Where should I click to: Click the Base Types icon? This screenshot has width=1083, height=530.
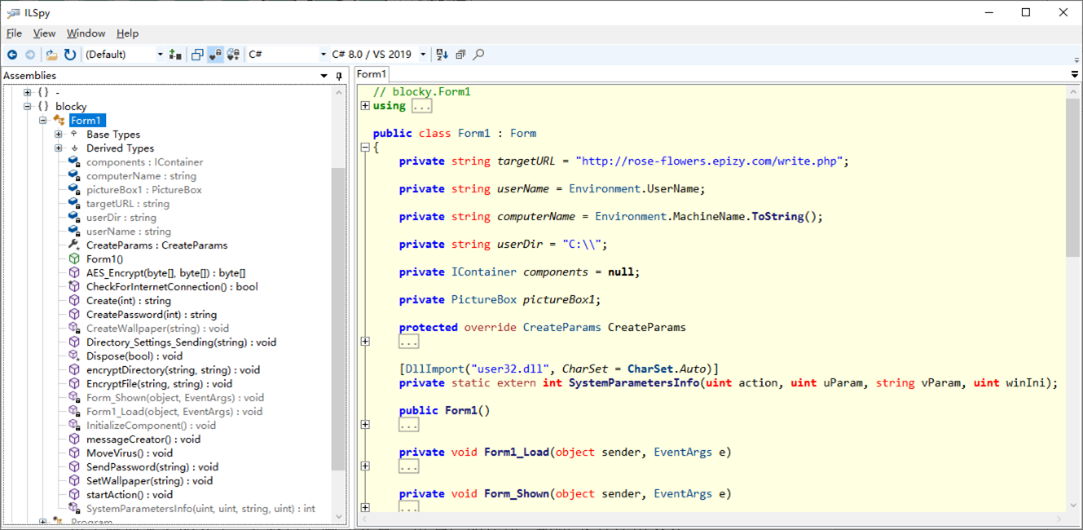point(73,134)
